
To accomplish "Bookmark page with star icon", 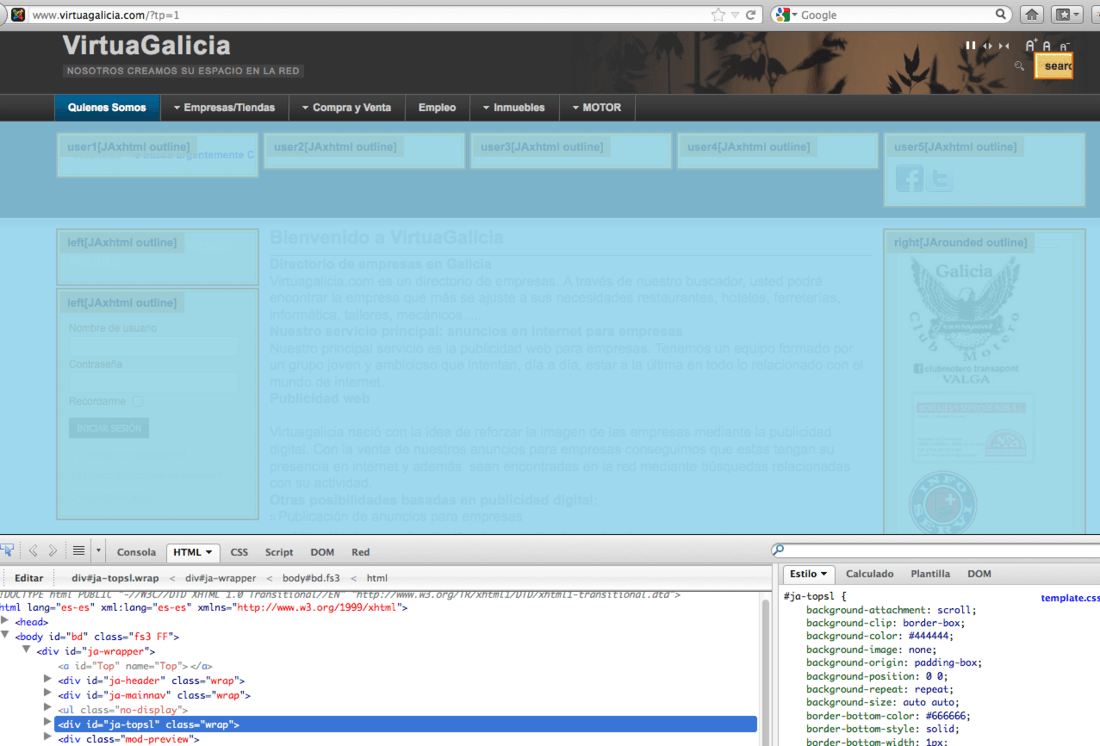I will [718, 15].
